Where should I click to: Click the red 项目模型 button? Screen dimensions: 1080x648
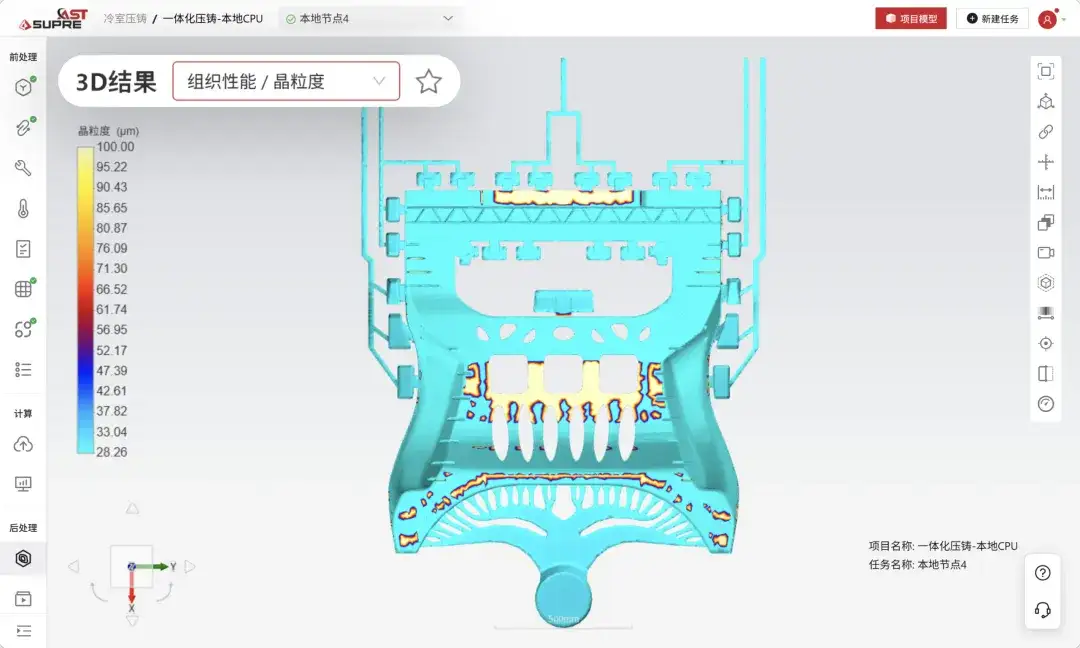tap(911, 19)
